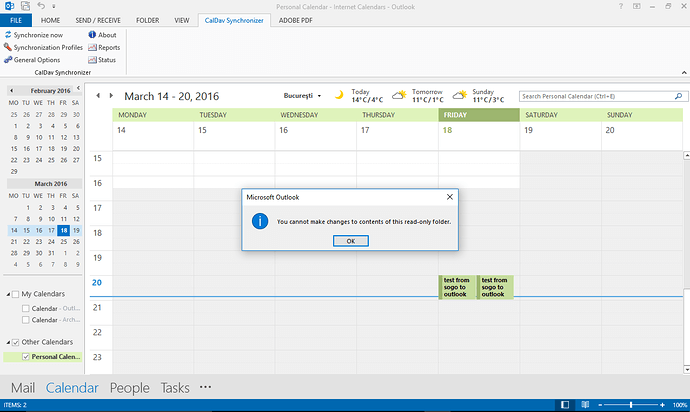The height and width of the screenshot is (412, 690).
Task: Click the calendar scrollbar down arrow
Action: point(686,369)
